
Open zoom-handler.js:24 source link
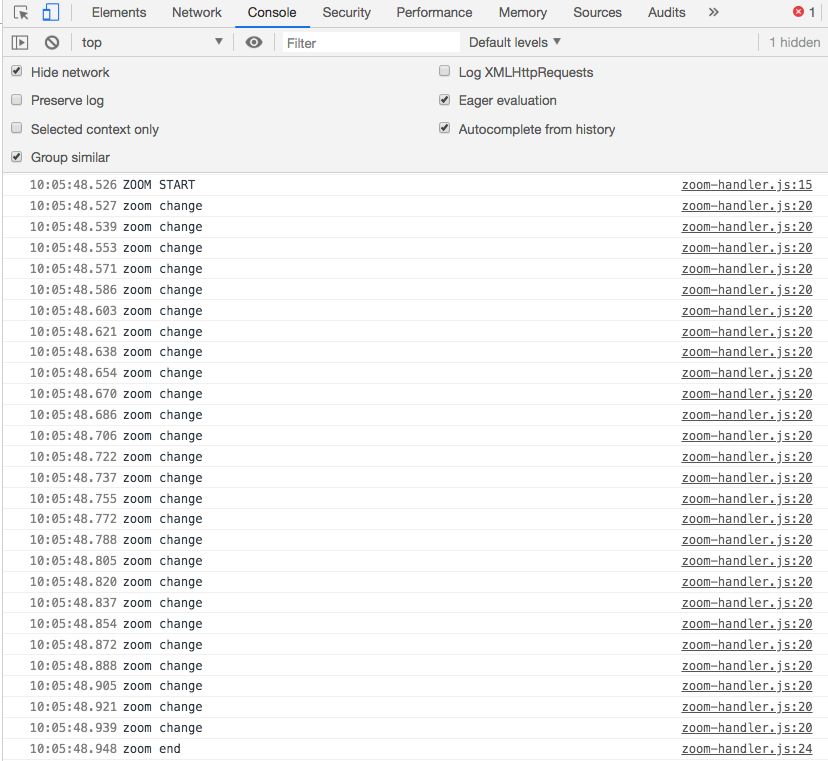(x=747, y=749)
